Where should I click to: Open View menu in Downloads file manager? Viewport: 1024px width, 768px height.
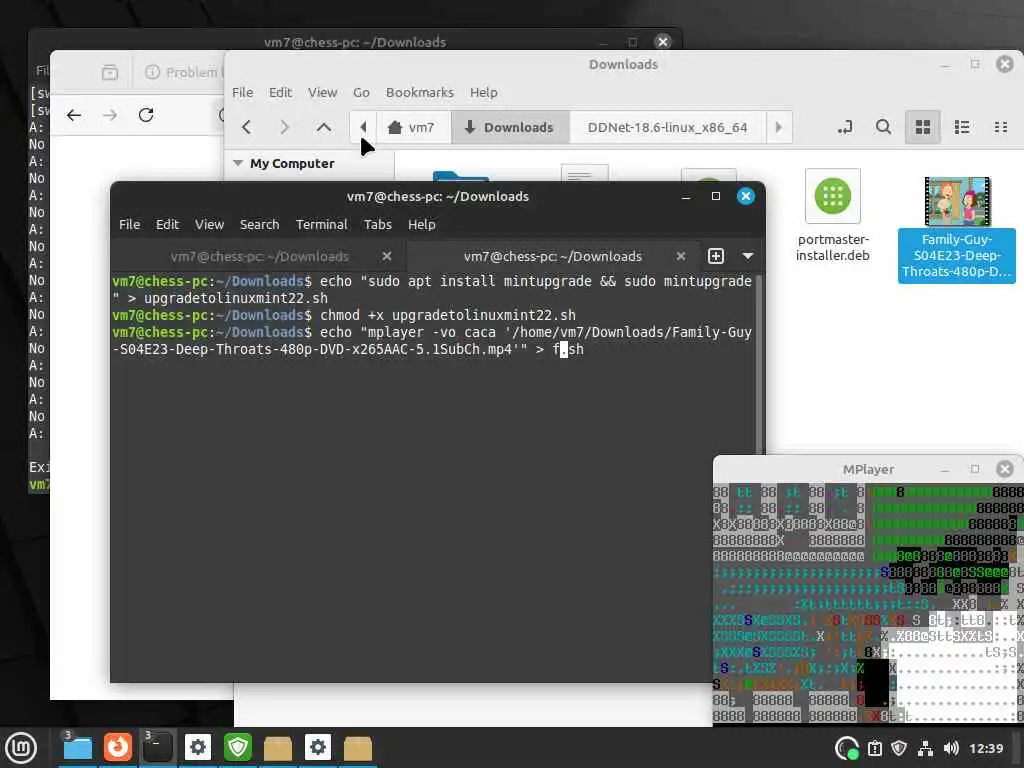(x=323, y=92)
